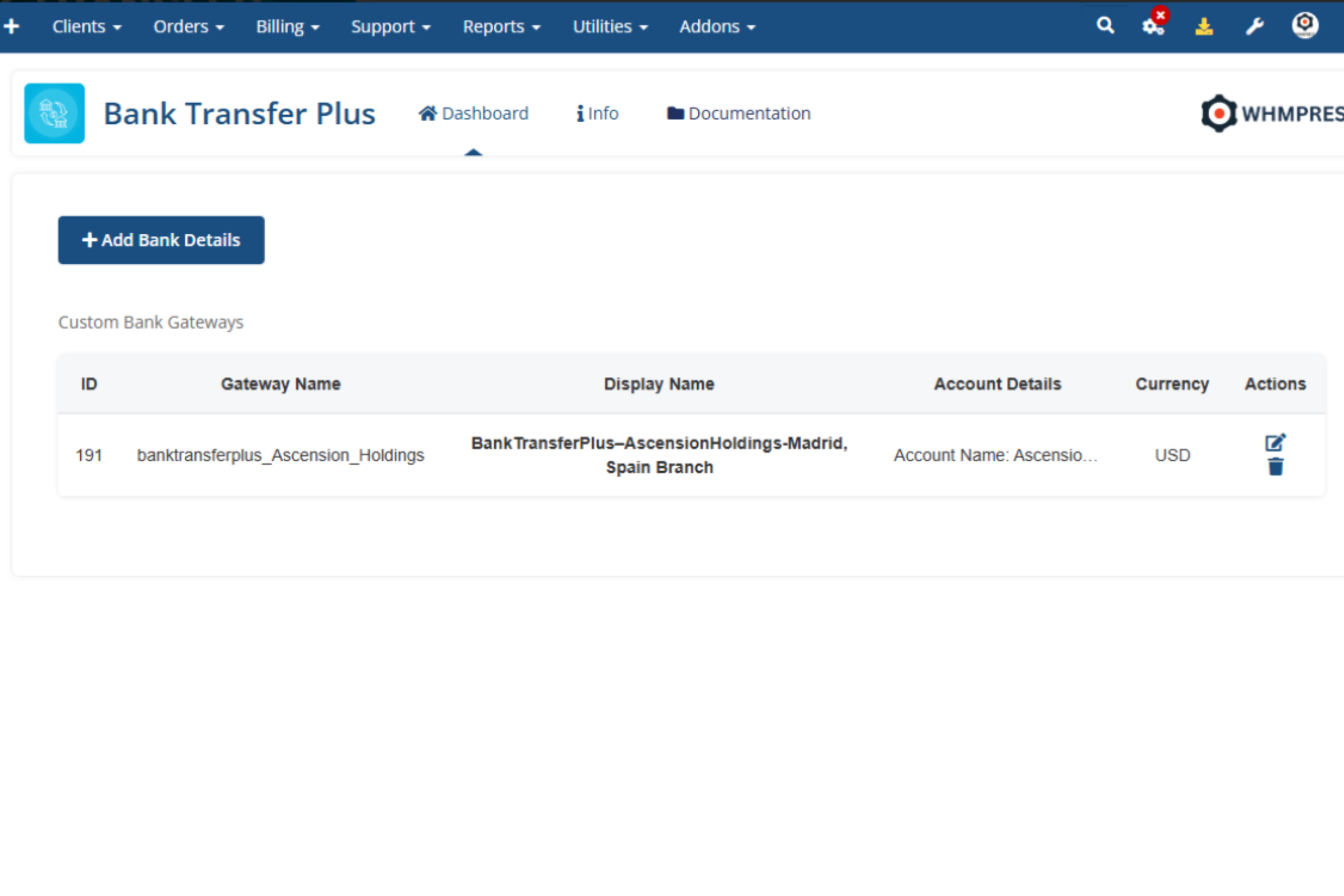Delete gateway 191 with trash icon
The height and width of the screenshot is (896, 1344).
1275,467
